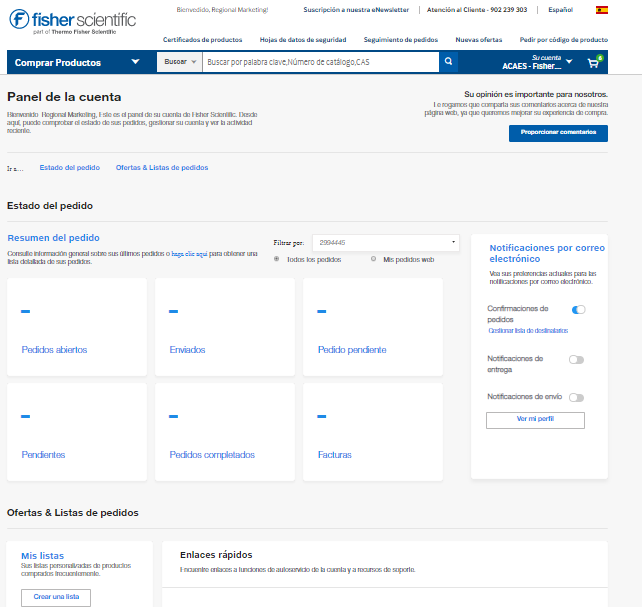The width and height of the screenshot is (642, 607).
Task: Enable Notificaciones de entrega switch
Action: click(x=576, y=359)
